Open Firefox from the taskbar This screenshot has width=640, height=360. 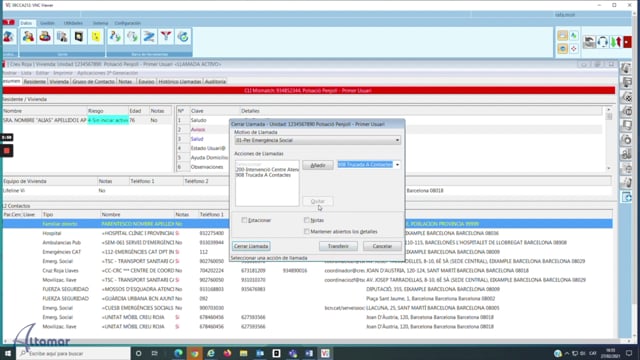227,353
